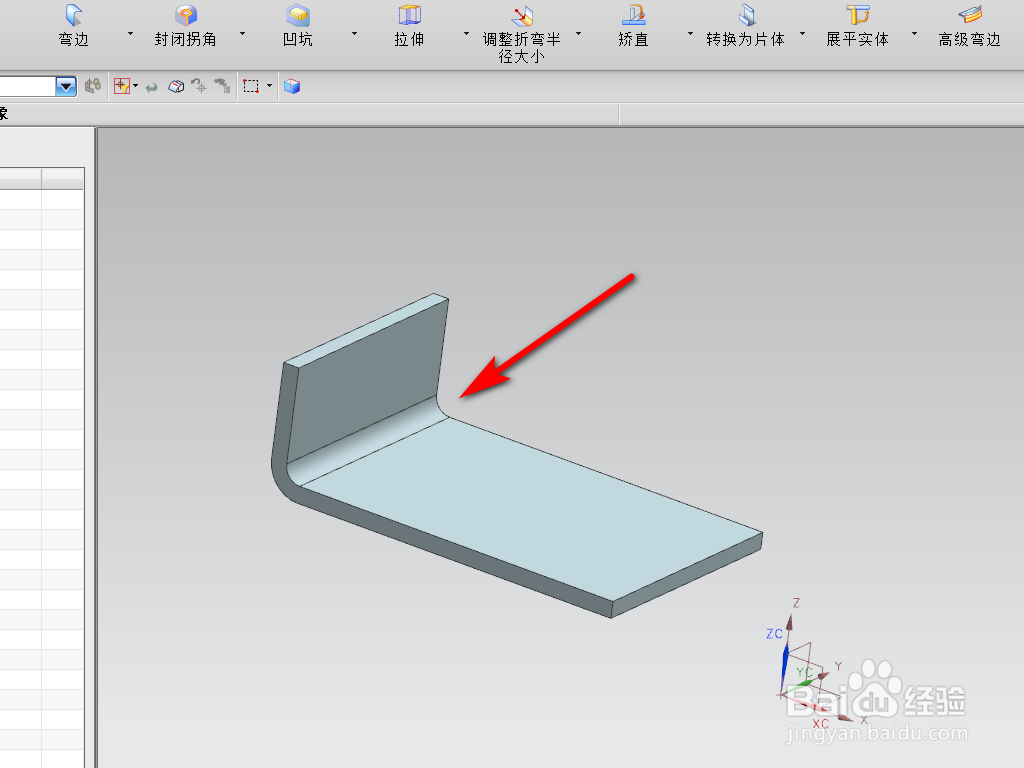Open 调整折弯半径大小 resize bend radius
The height and width of the screenshot is (768, 1024).
(521, 33)
